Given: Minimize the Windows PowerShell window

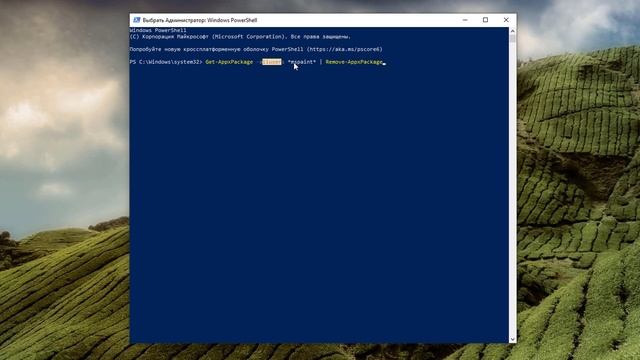Looking at the screenshot, I should (465, 20).
